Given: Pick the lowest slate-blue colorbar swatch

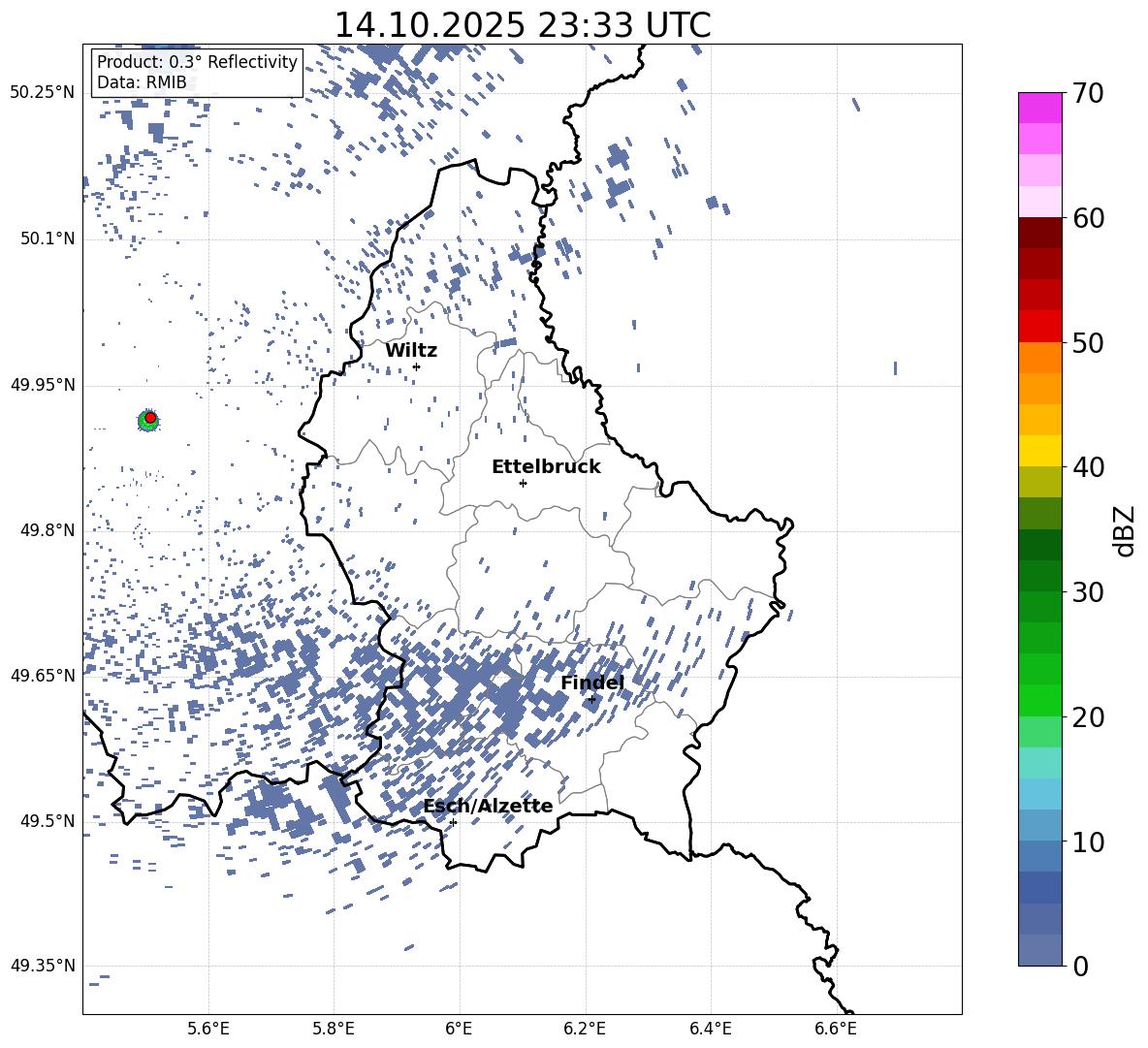Looking at the screenshot, I should (1039, 950).
